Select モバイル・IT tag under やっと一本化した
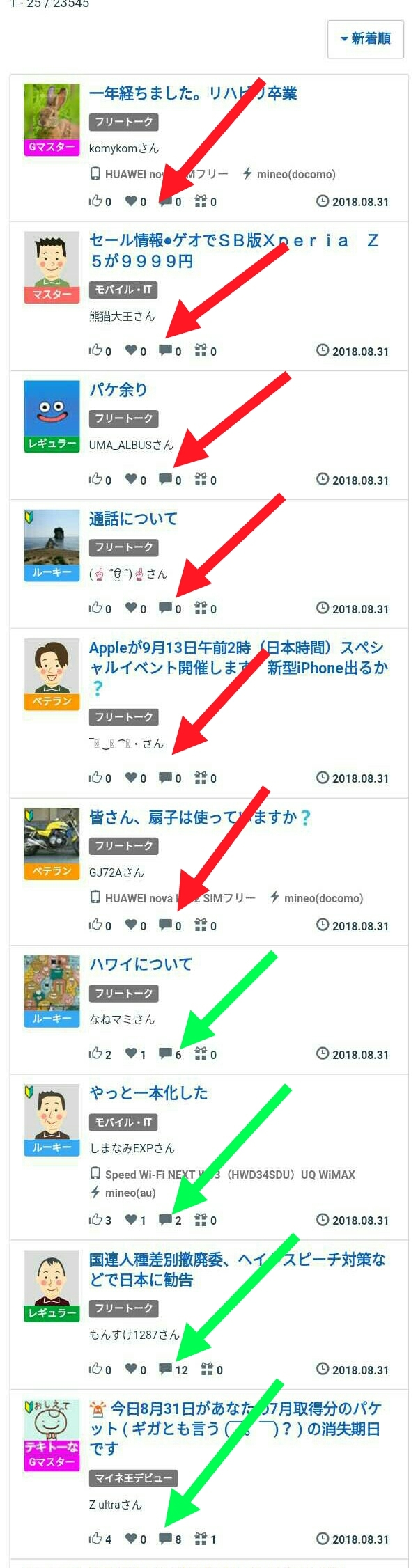This screenshot has height=1568, width=418. click(123, 1122)
